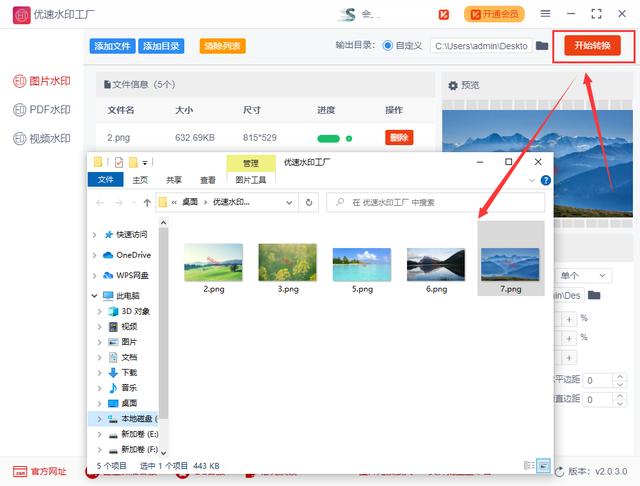Click the output path field C:\Users\admin

481,46
